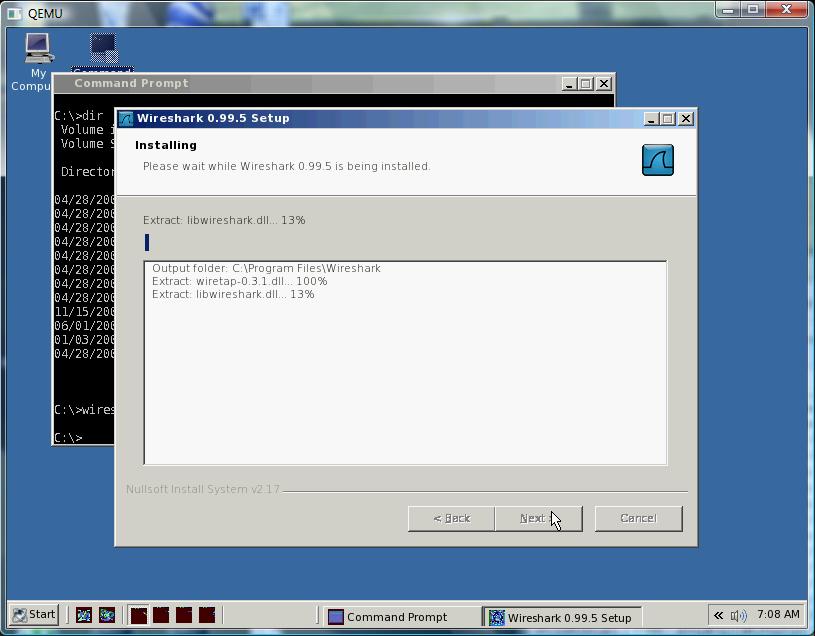Click the disabled Back button

(451, 518)
